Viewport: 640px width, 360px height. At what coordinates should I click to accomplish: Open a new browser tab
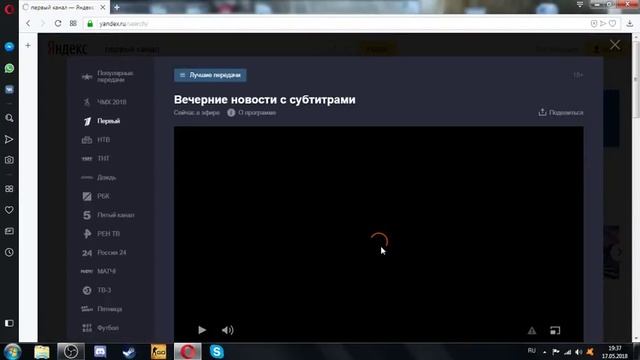pyautogui.click(x=117, y=7)
